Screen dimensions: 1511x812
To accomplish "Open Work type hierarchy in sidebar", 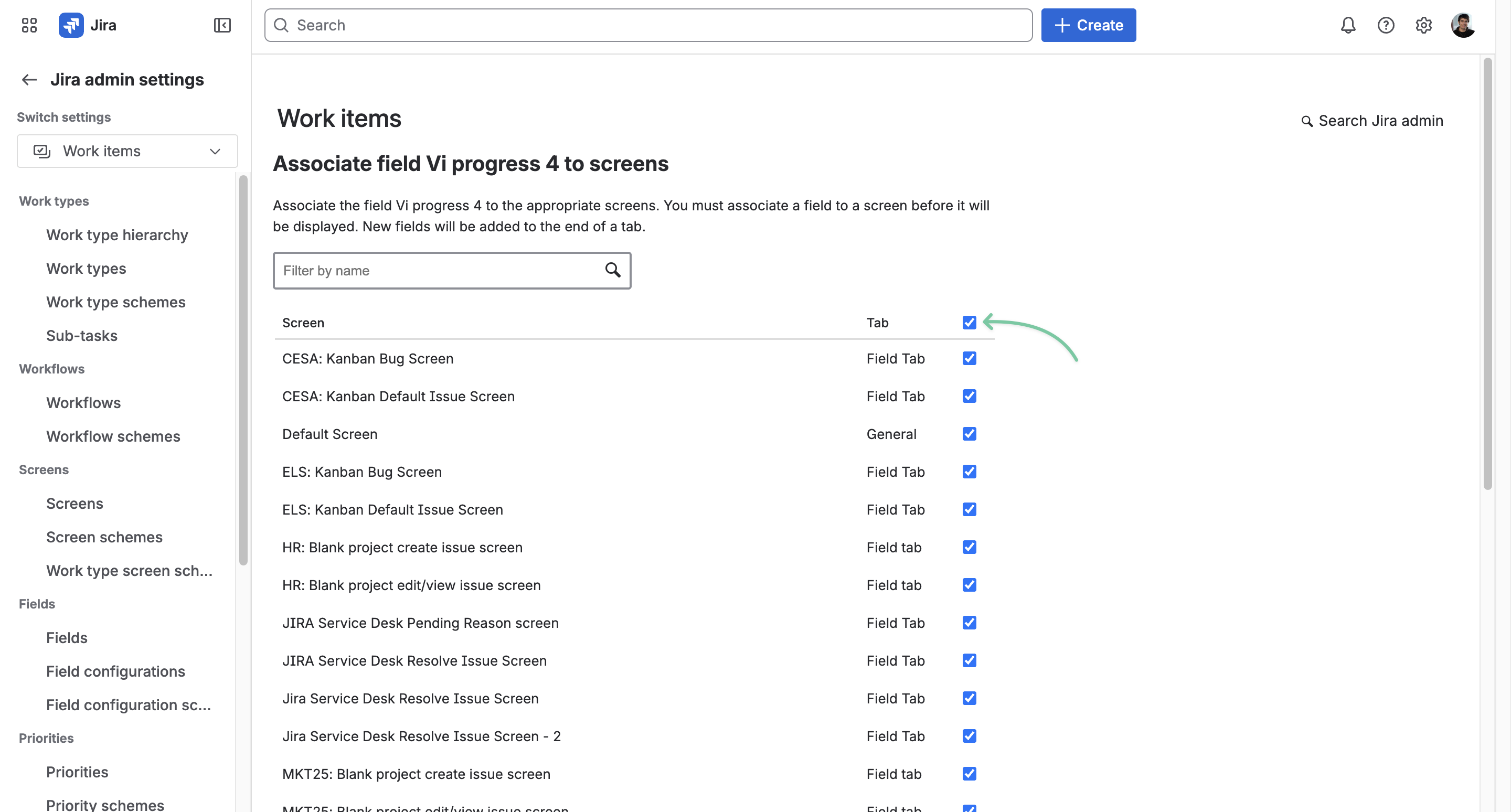I will point(118,235).
